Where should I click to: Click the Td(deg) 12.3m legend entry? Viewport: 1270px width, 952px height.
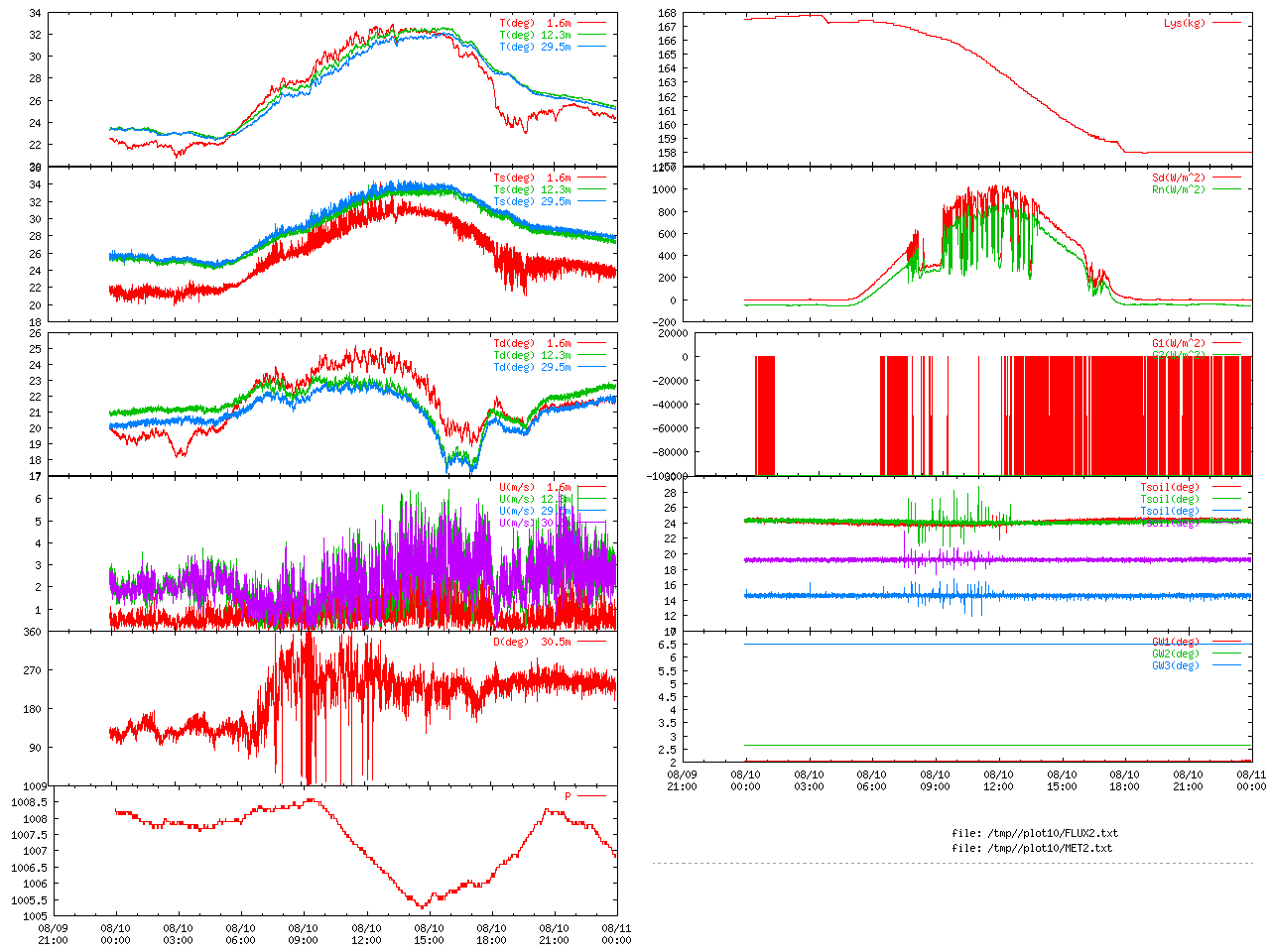tap(532, 355)
